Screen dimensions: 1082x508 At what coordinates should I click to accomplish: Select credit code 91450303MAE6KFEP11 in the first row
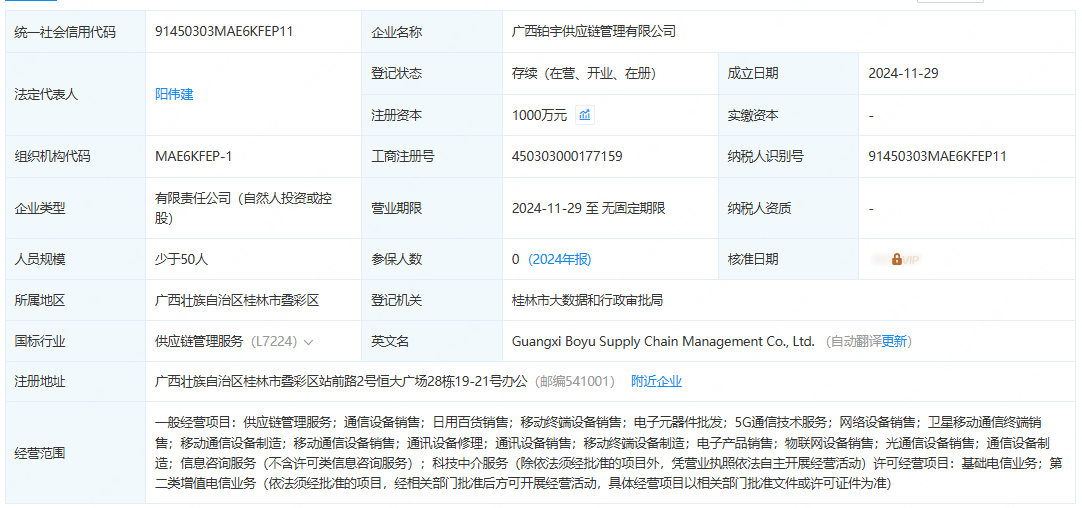pos(224,31)
